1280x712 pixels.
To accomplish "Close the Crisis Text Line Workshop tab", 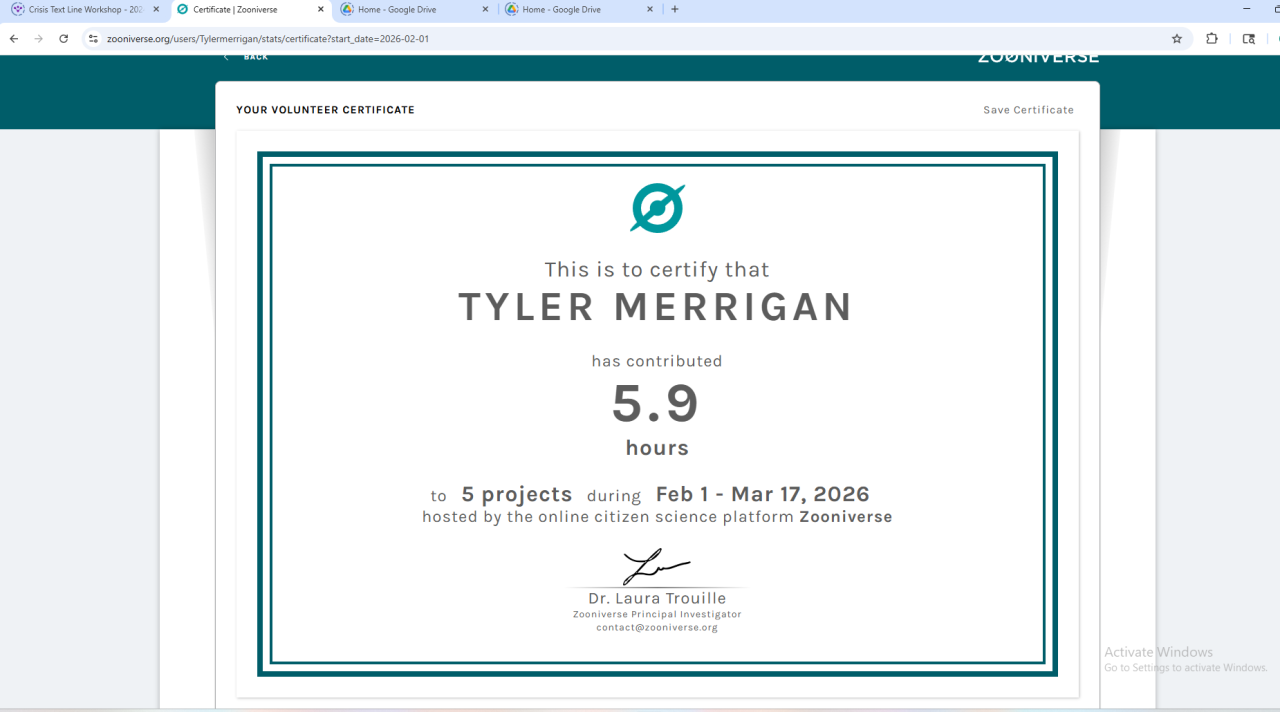I will click(x=156, y=9).
